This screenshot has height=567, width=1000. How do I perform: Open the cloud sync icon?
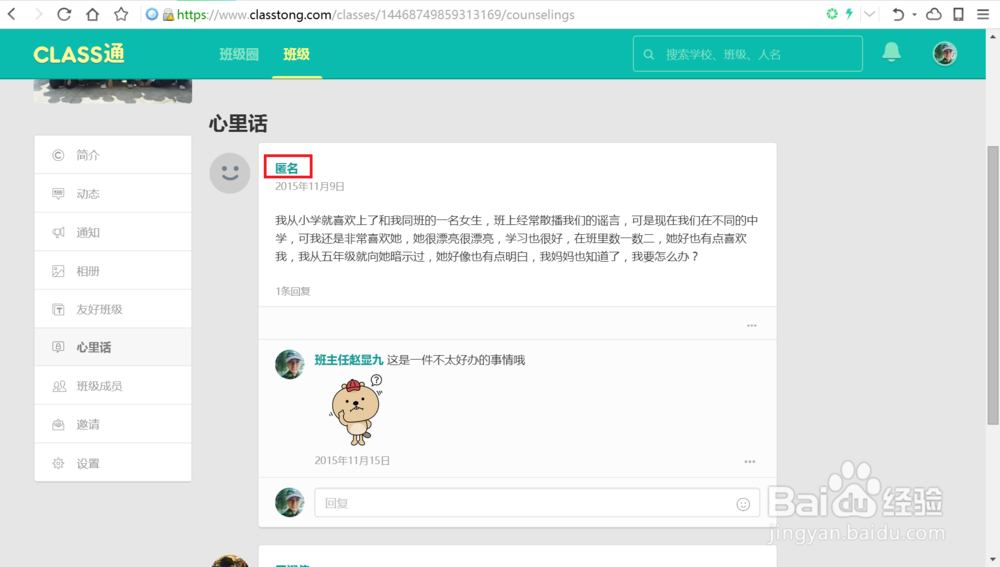click(934, 14)
